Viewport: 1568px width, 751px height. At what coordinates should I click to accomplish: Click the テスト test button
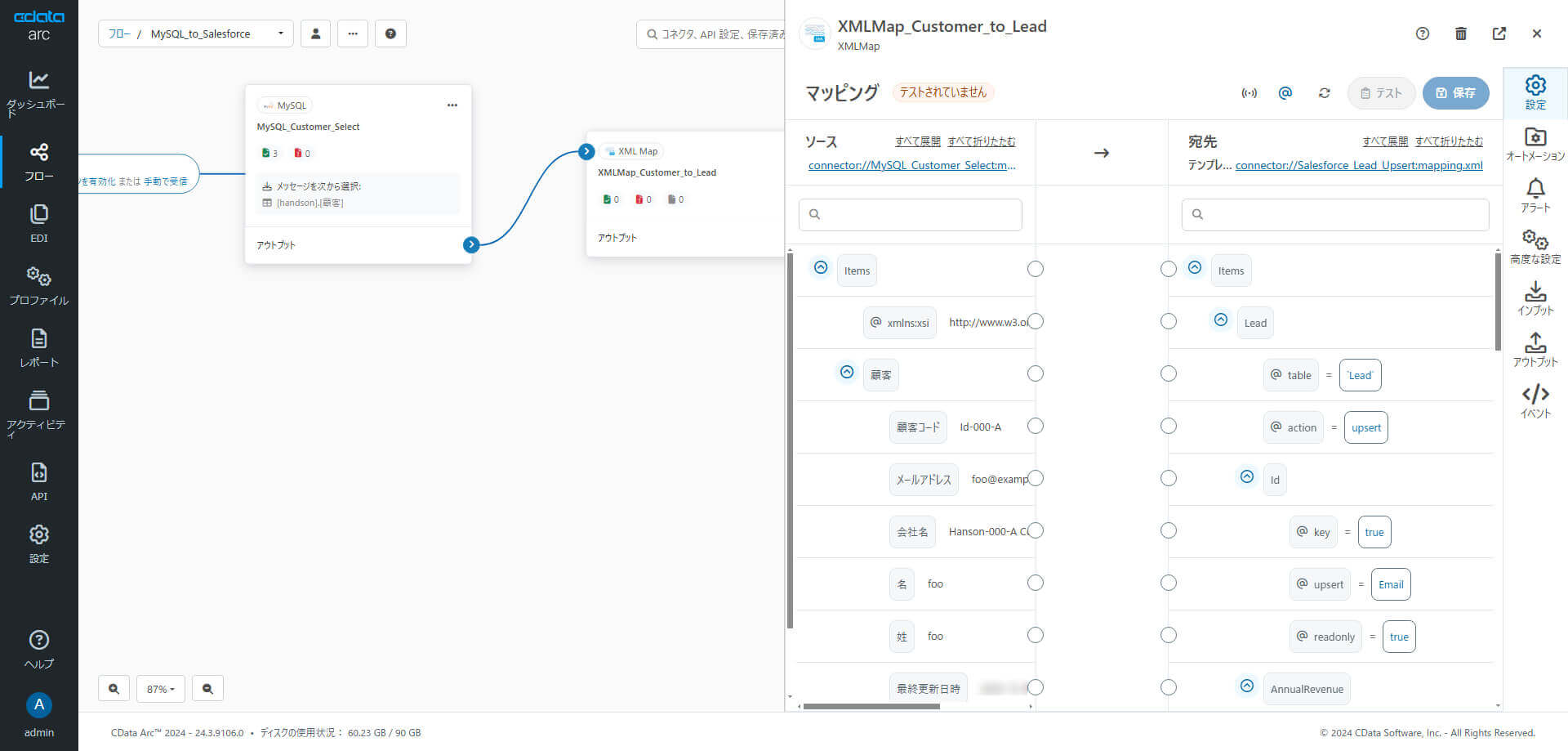[x=1381, y=93]
